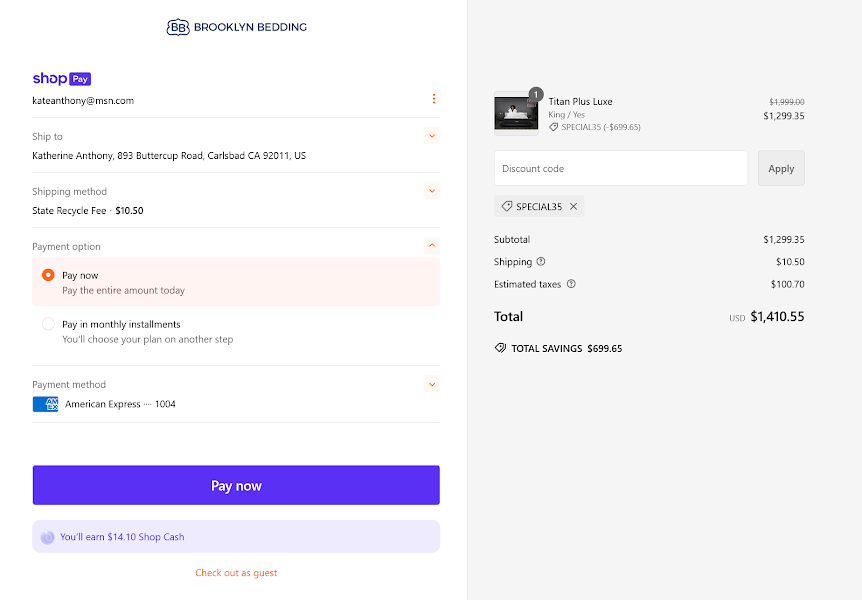
Task: Click the King / Yes variant text
Action: [x=567, y=115]
